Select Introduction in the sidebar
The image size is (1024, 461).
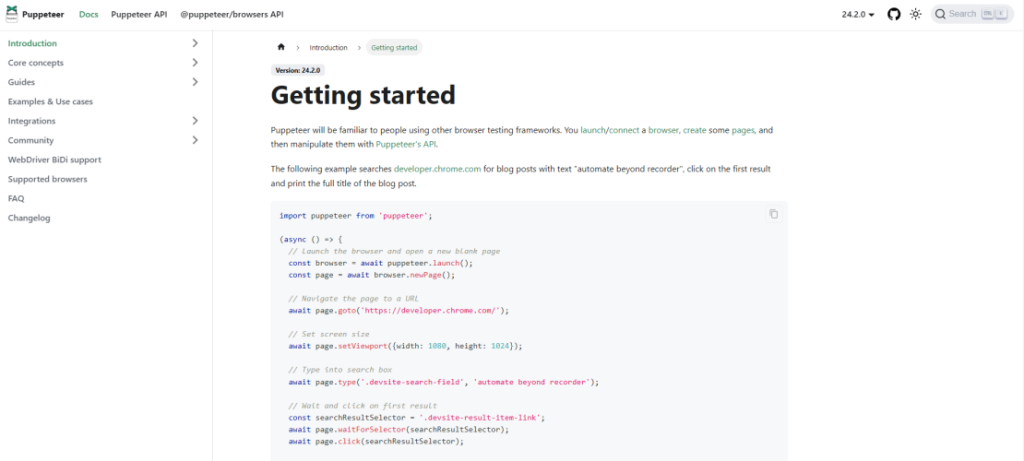[x=32, y=44]
